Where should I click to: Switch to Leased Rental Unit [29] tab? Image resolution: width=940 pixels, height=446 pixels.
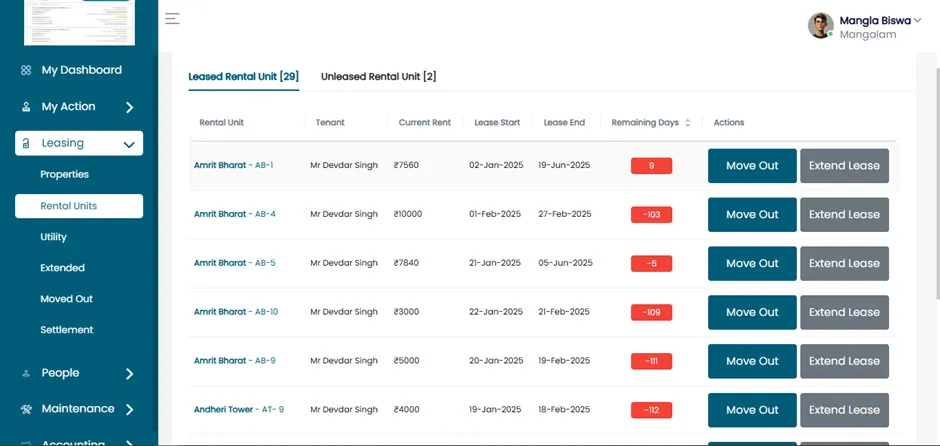click(243, 77)
